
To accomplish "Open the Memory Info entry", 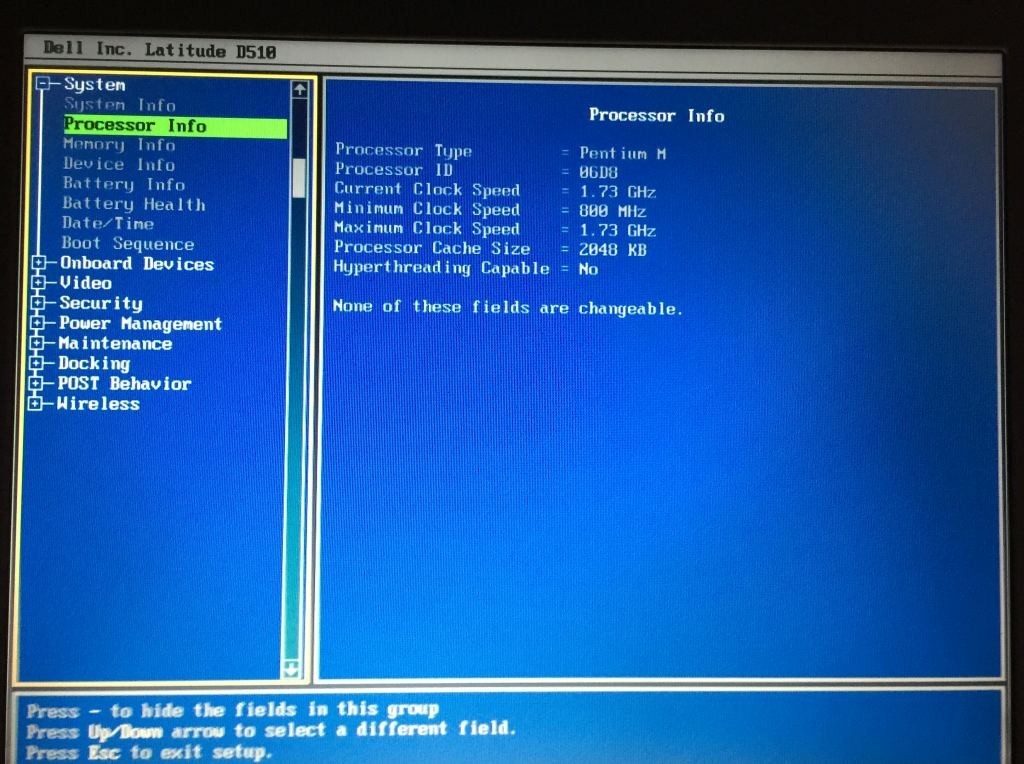I will [x=118, y=144].
